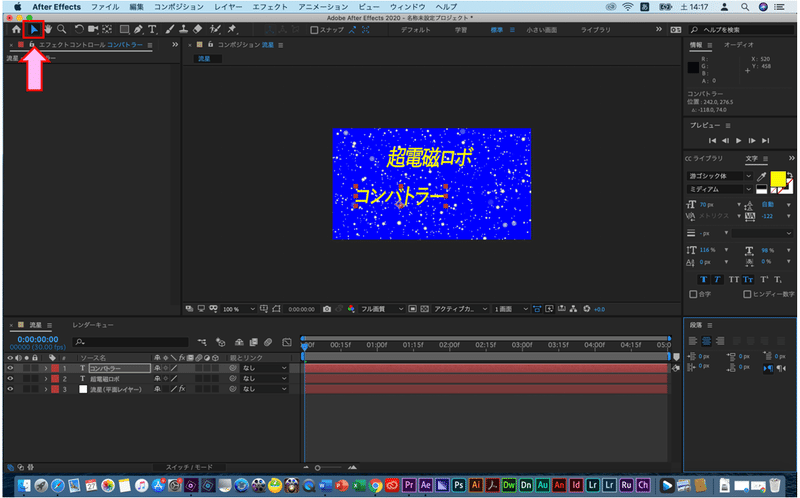Select the Home icon in toolbar
Image resolution: width=800 pixels, height=498 pixels.
[x=16, y=30]
